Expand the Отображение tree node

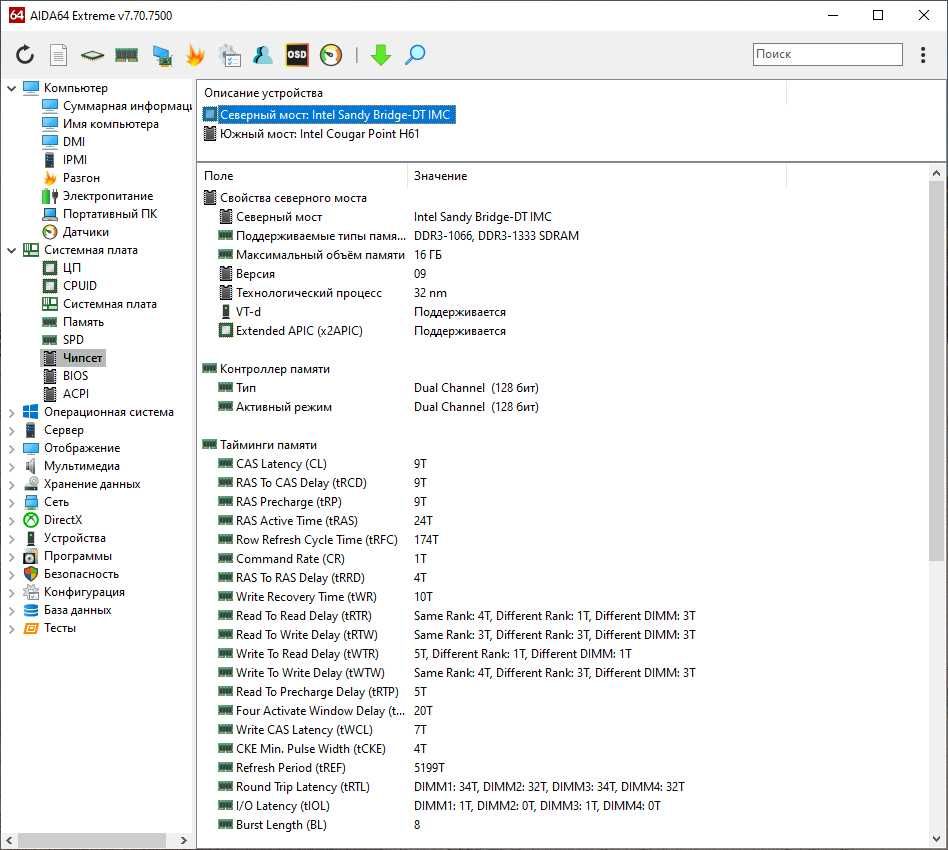point(11,449)
